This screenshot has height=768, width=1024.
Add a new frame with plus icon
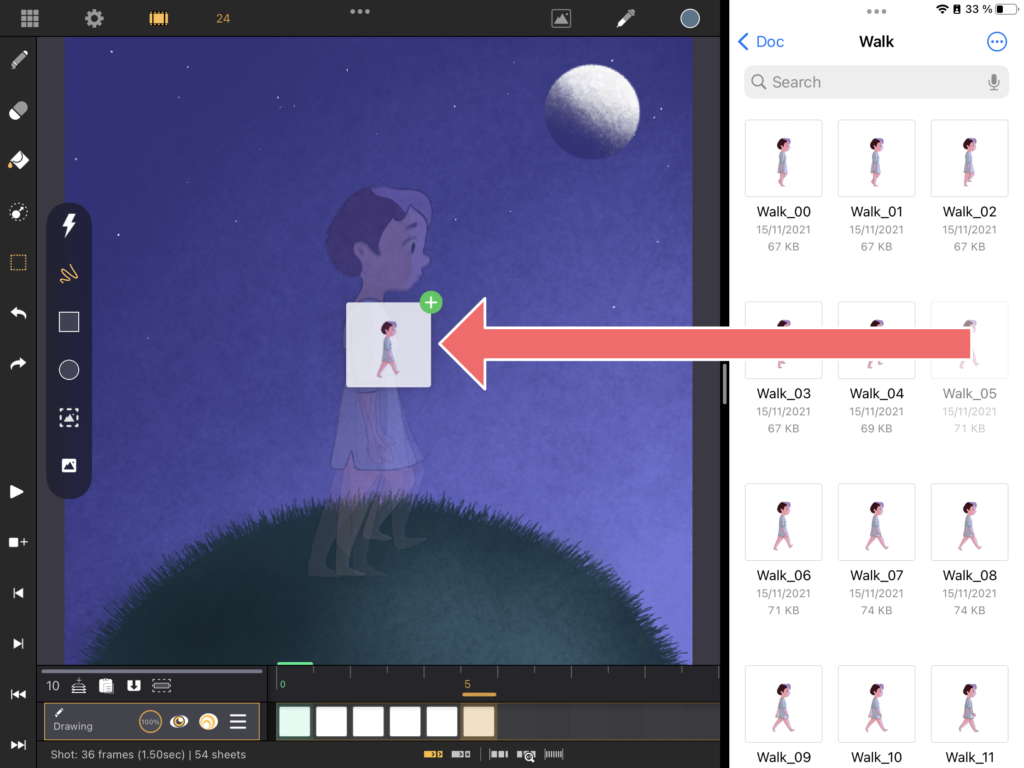pyautogui.click(x=18, y=542)
